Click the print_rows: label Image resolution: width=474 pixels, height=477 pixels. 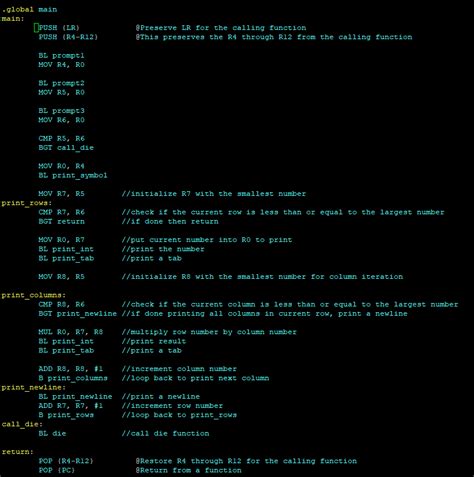point(27,203)
